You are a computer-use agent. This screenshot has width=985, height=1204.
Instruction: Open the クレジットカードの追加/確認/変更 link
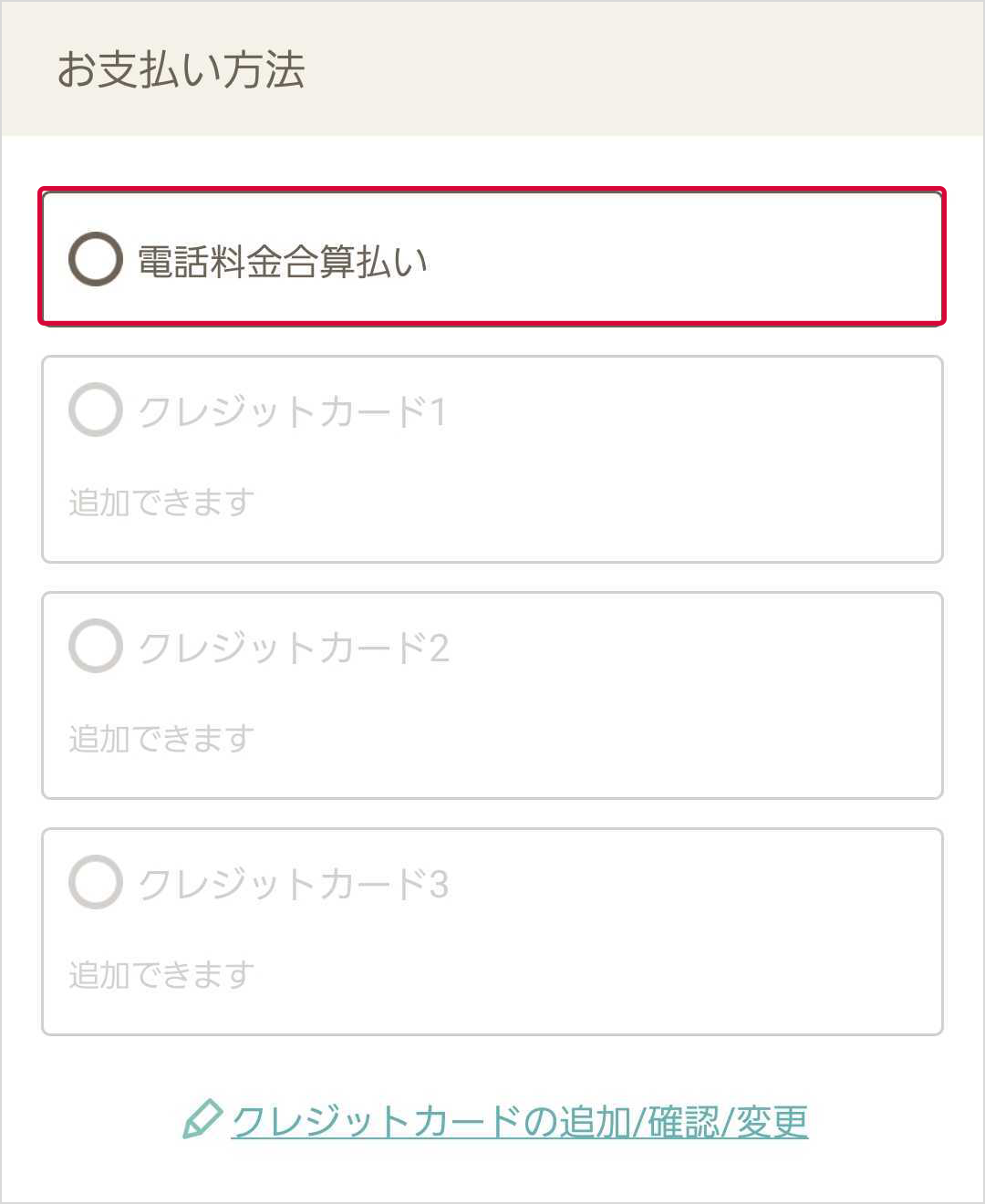click(x=519, y=1121)
